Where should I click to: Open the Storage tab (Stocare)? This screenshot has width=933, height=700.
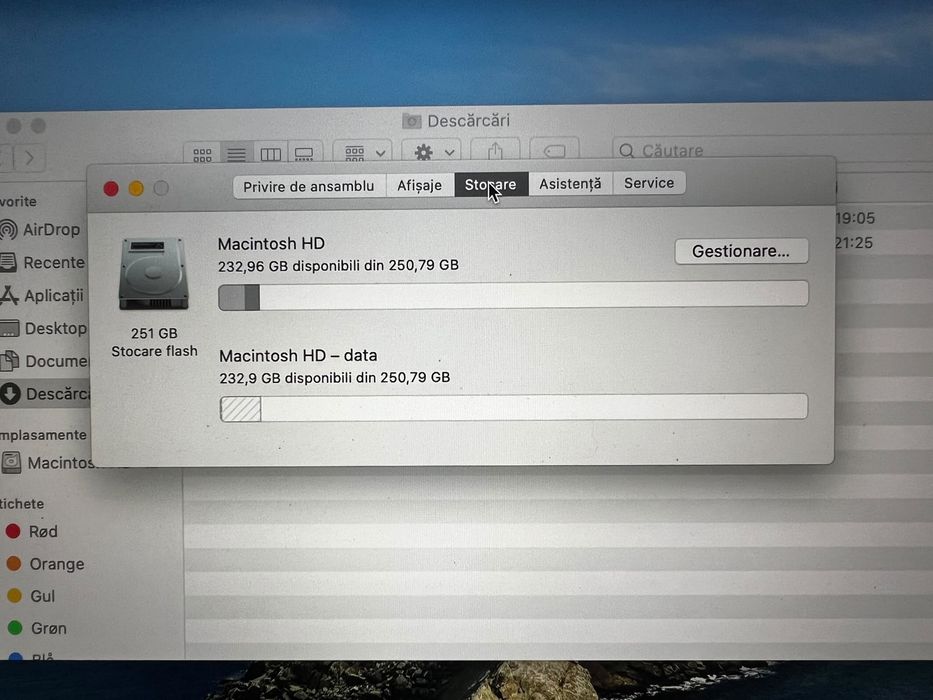[491, 185]
